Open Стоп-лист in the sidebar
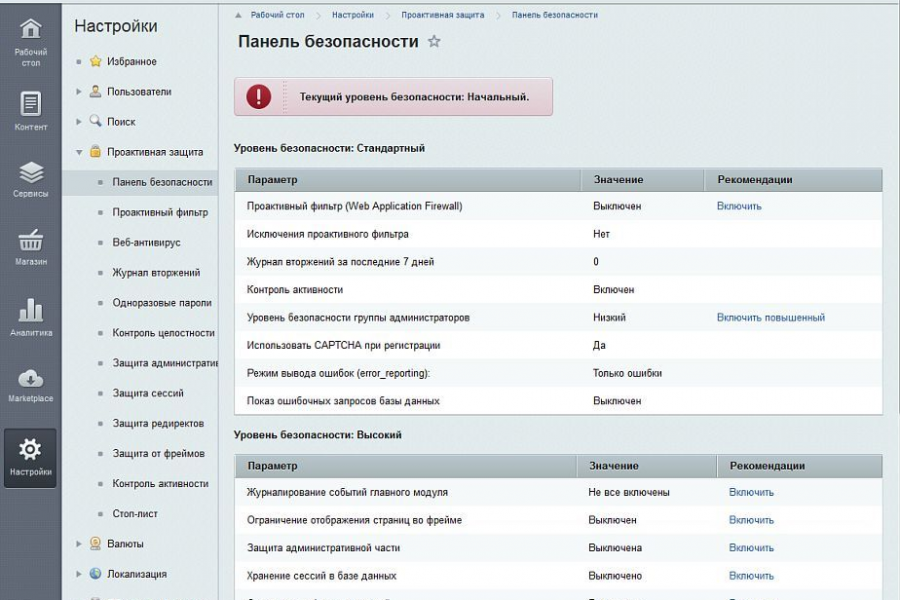This screenshot has width=900, height=600. [x=136, y=514]
